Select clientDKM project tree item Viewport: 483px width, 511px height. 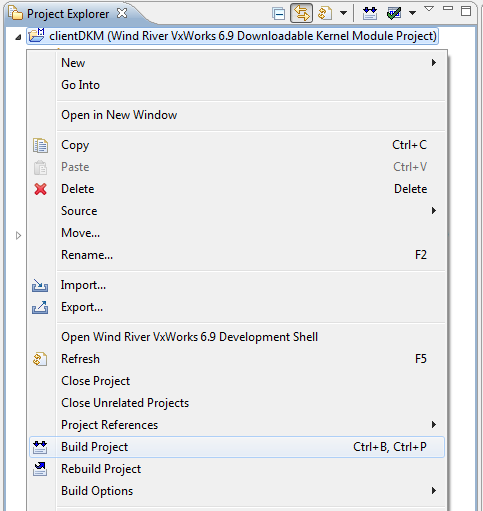pos(233,36)
